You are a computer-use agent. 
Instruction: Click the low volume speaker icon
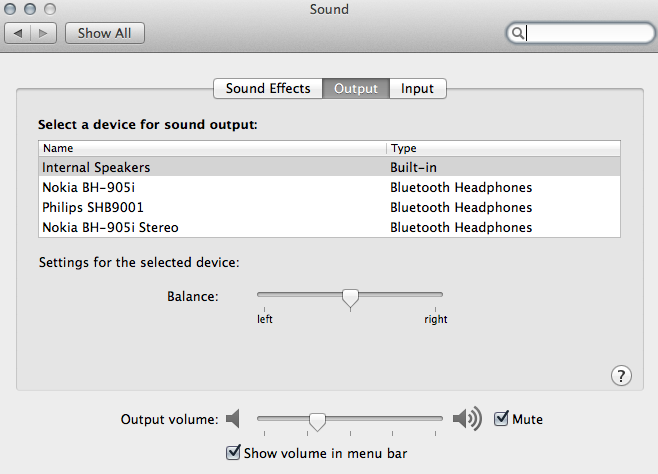coord(233,419)
